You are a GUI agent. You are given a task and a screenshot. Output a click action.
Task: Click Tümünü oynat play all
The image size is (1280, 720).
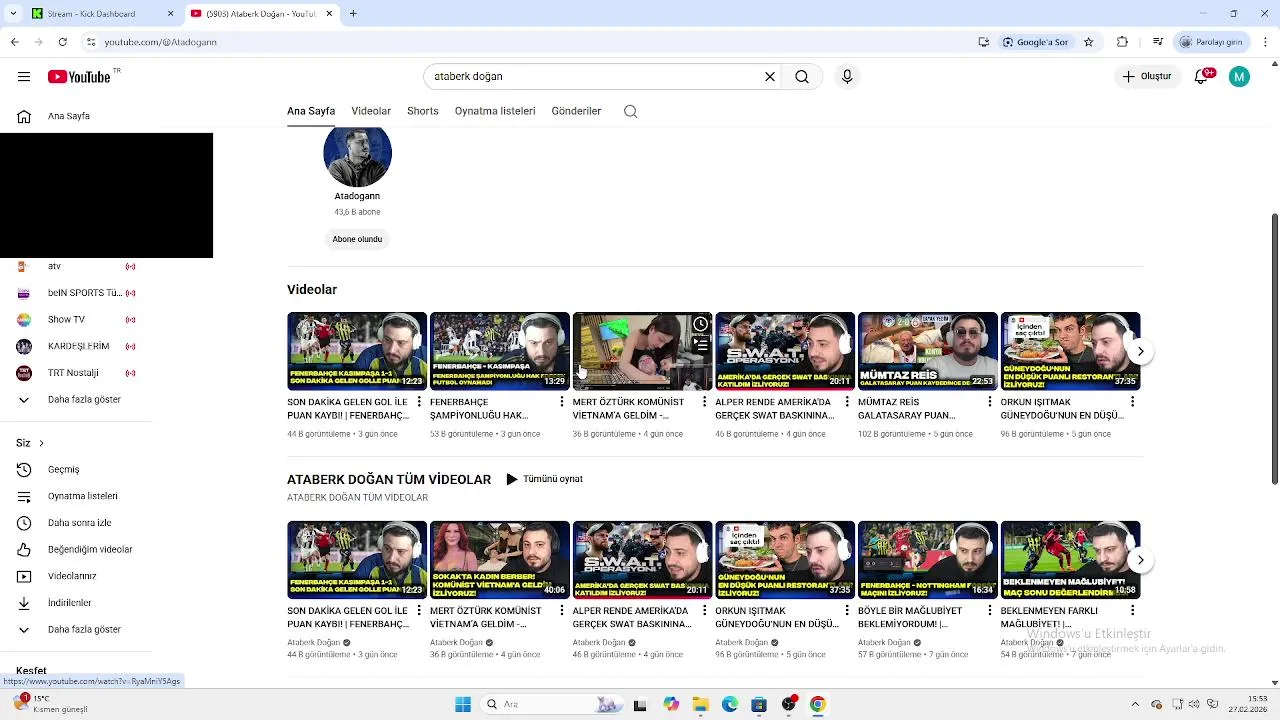click(544, 479)
